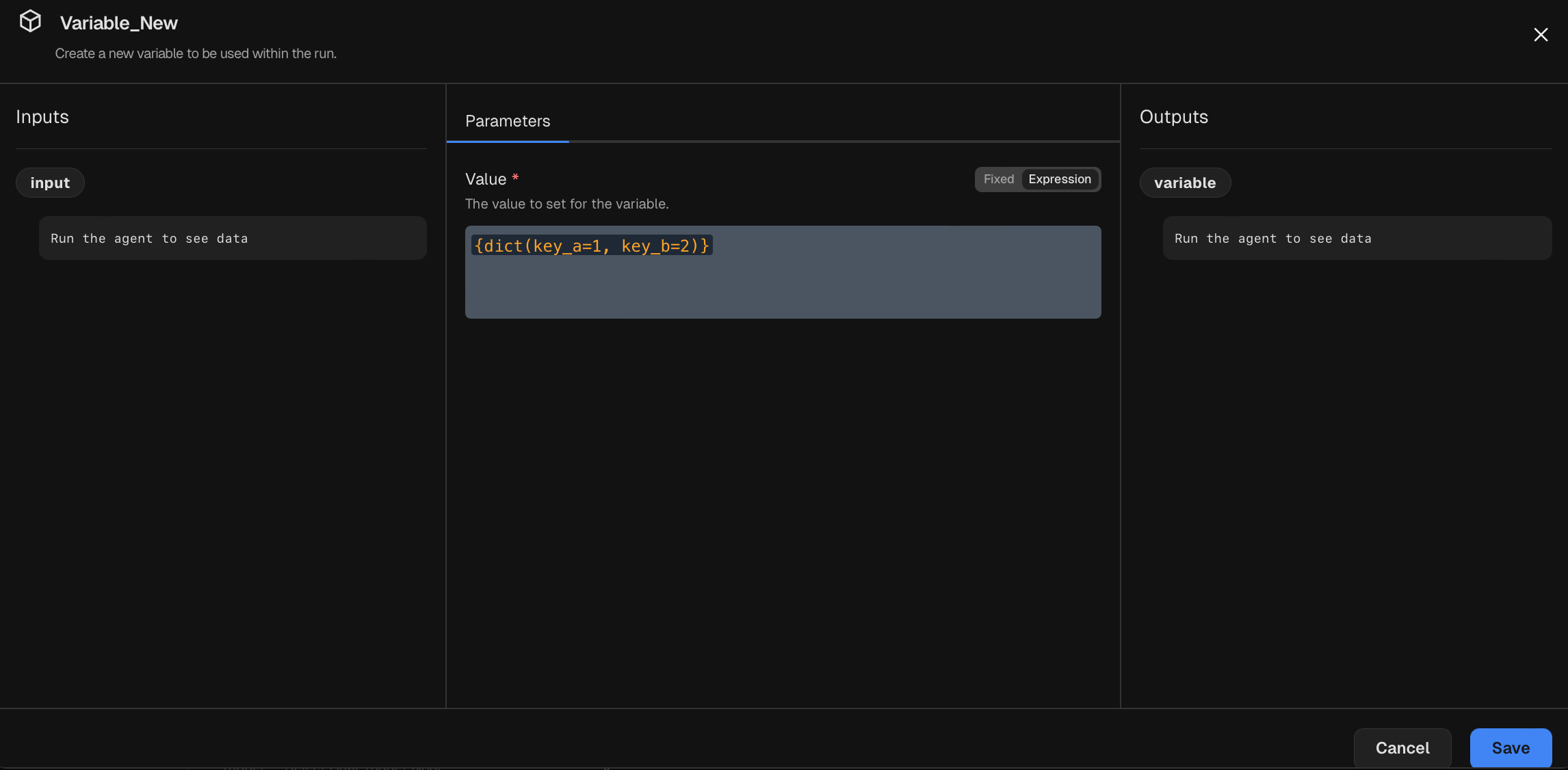Click the Inputs section header
Screen dimensions: 1568x770
tap(42, 116)
